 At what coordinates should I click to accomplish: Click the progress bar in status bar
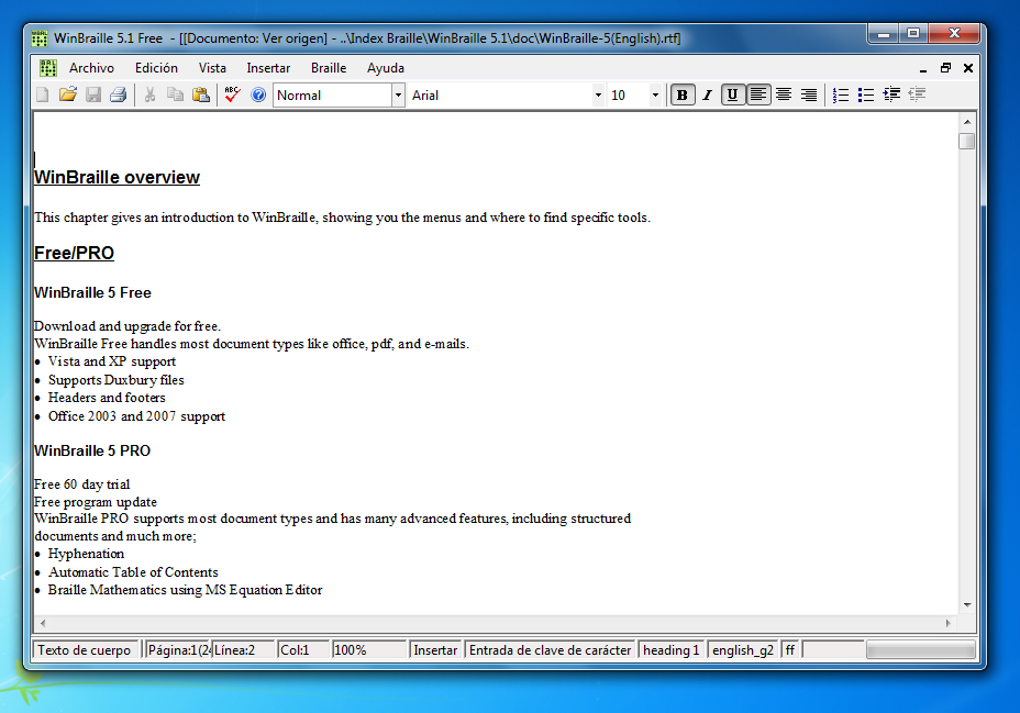pos(920,650)
